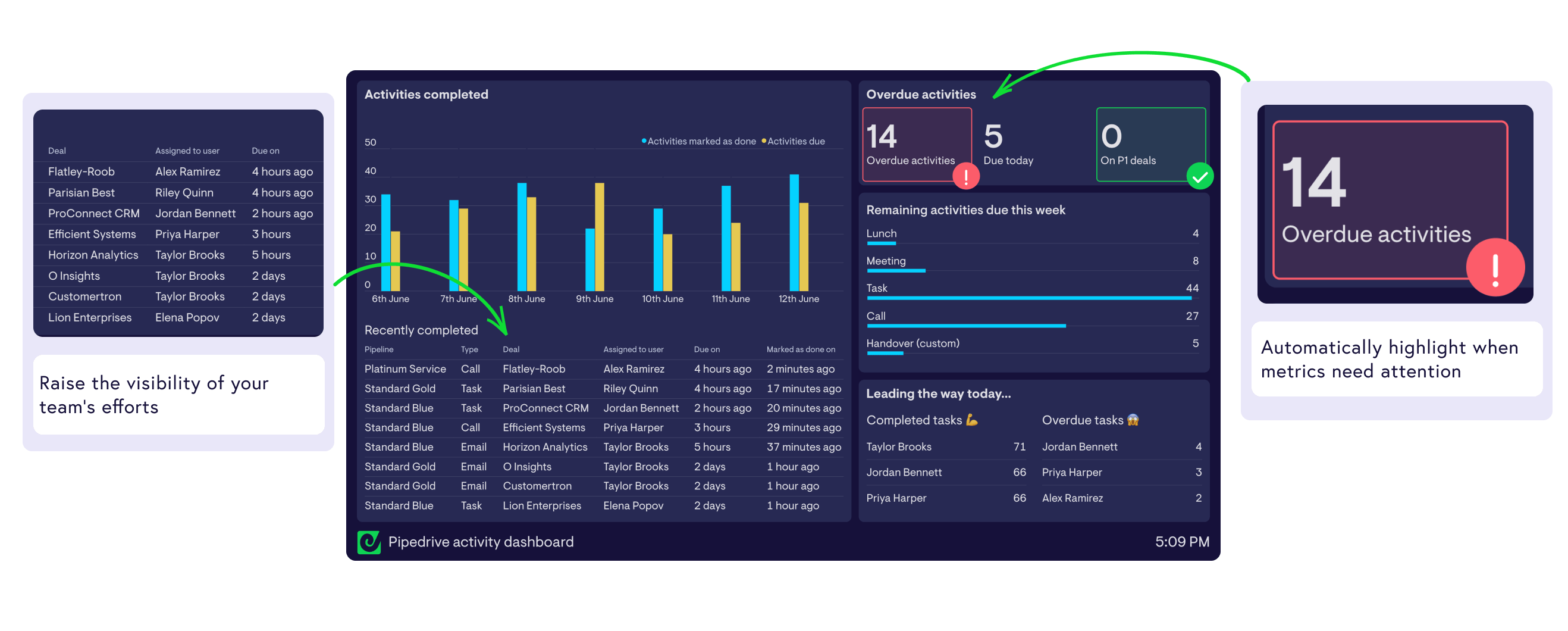The width and height of the screenshot is (1568, 631).
Task: Click O Insights in Recently completed table
Action: coord(527,467)
